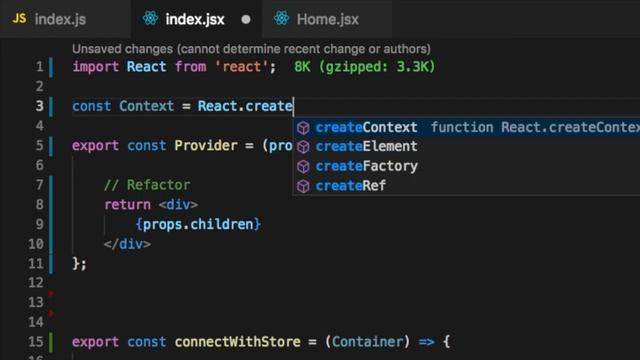Screen dimensions: 640x360
Task: Click the unsaved dot on index.jsx tab
Action: pyautogui.click(x=246, y=19)
